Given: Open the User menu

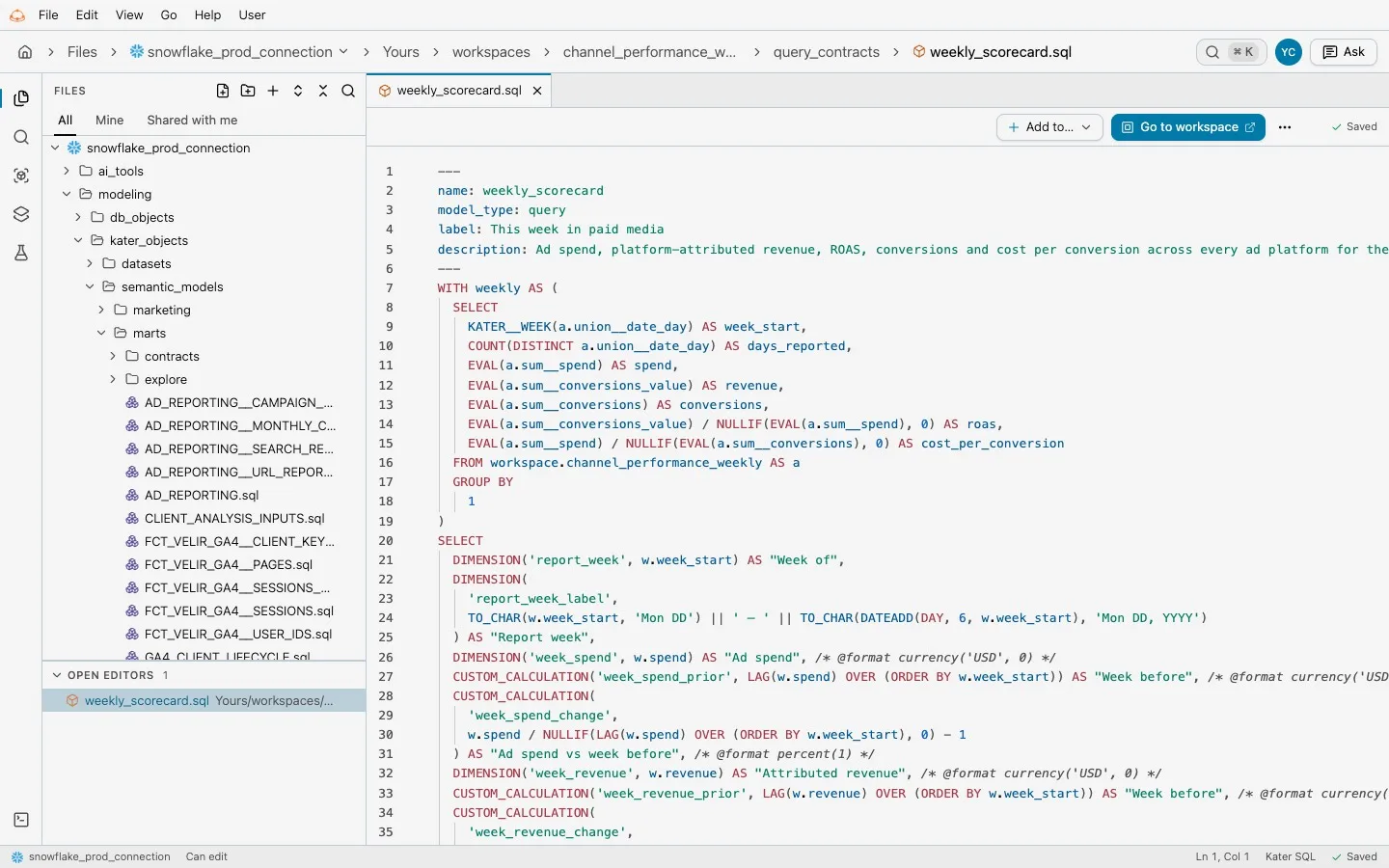Looking at the screenshot, I should (252, 15).
